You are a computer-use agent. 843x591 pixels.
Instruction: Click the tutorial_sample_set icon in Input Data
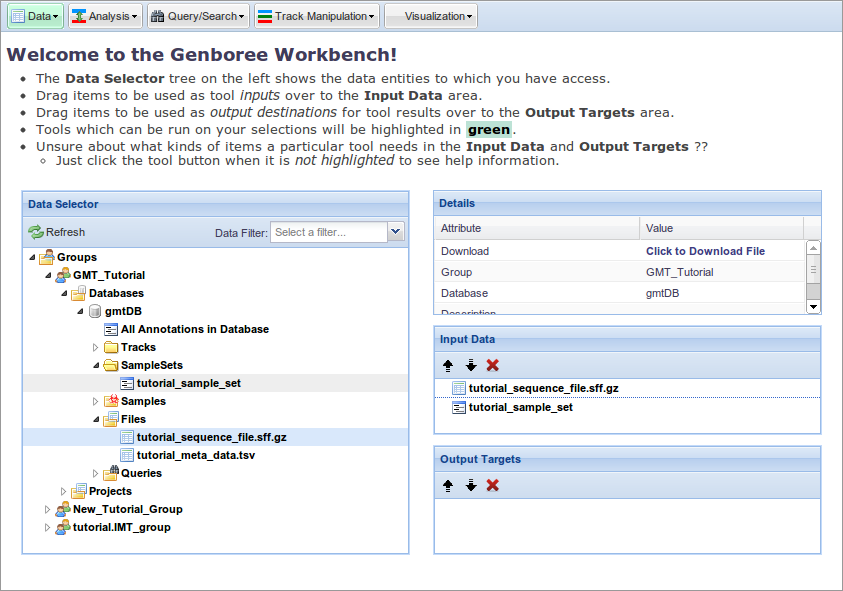tap(459, 408)
